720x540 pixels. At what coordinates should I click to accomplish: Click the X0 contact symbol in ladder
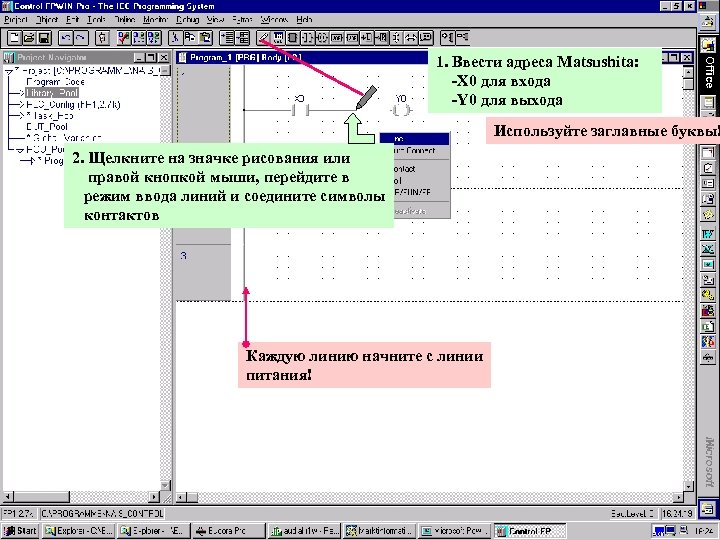[x=299, y=110]
